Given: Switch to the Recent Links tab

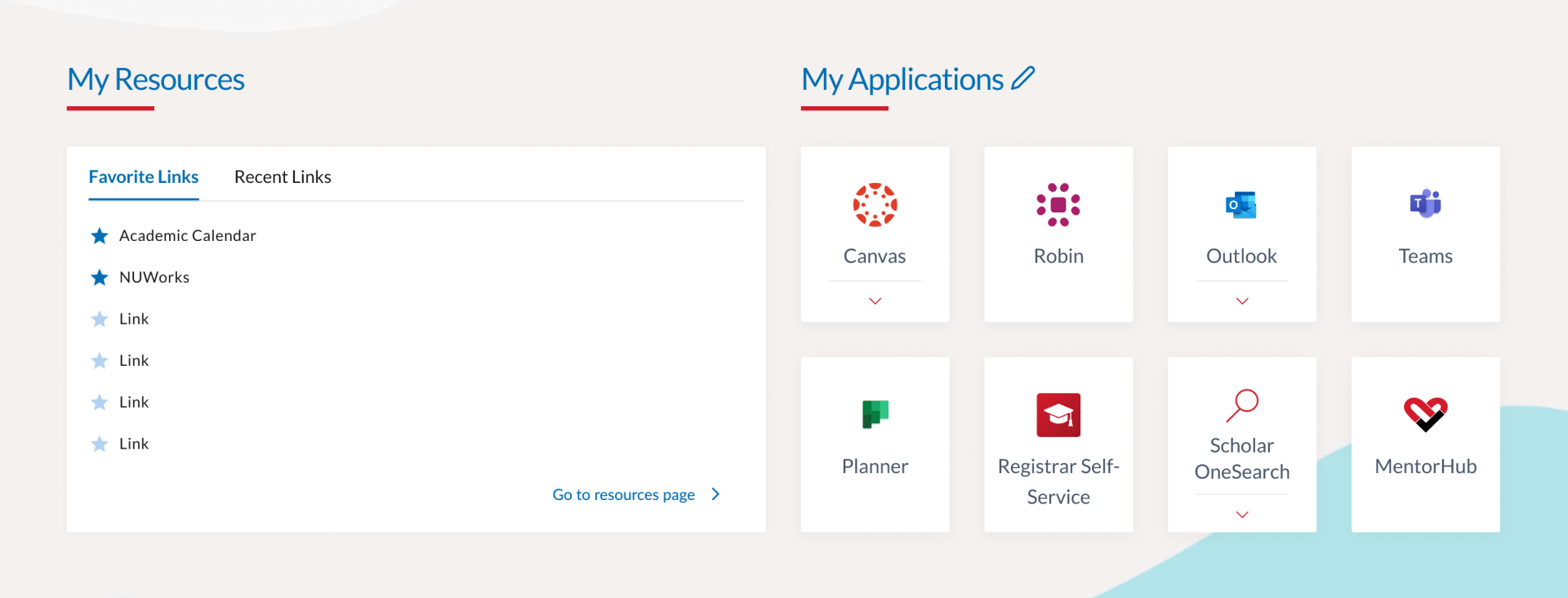Looking at the screenshot, I should (283, 177).
